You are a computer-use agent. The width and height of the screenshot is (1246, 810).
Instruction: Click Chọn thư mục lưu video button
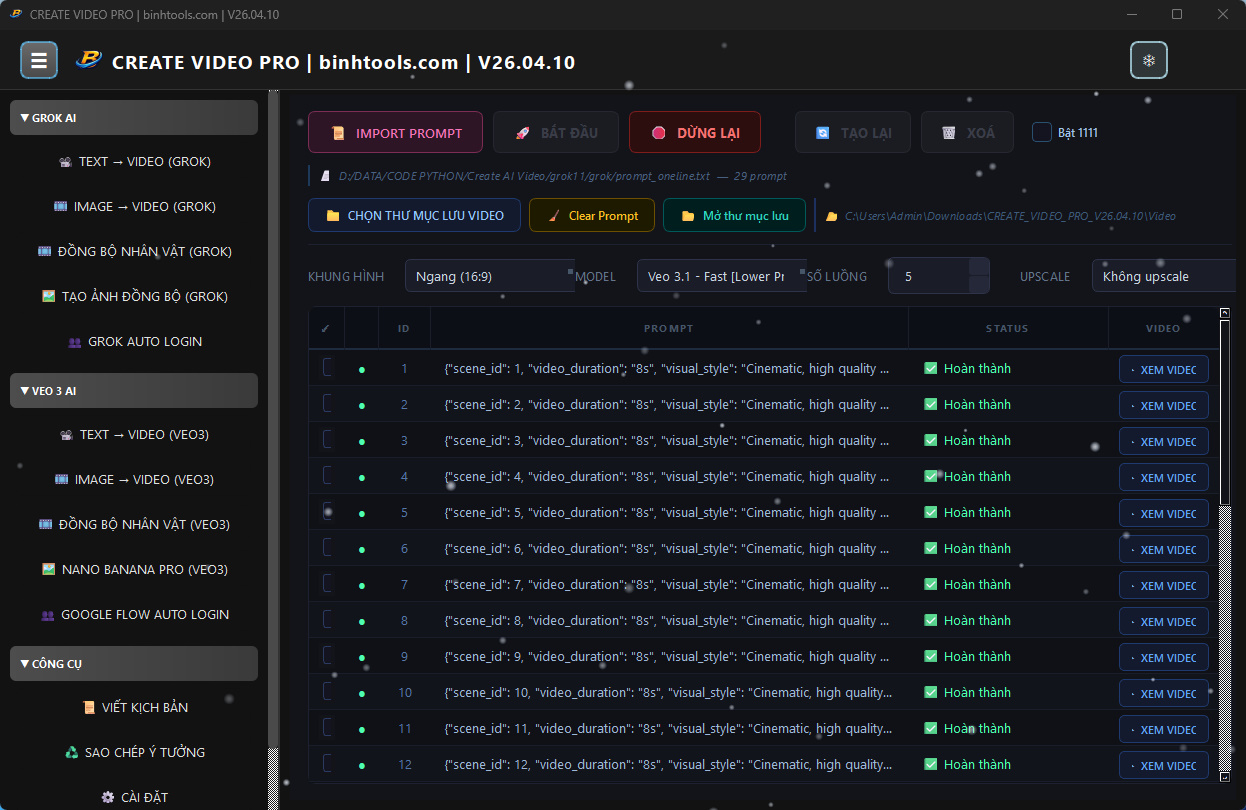pos(414,216)
